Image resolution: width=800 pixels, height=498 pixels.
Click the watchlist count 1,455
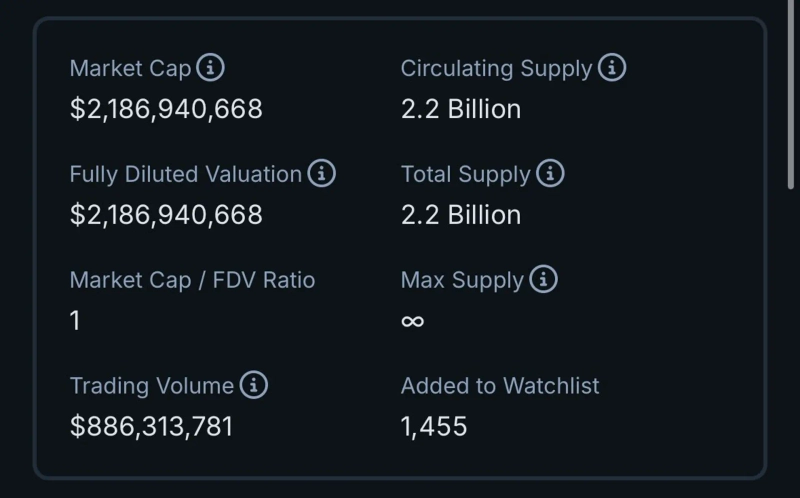(434, 427)
